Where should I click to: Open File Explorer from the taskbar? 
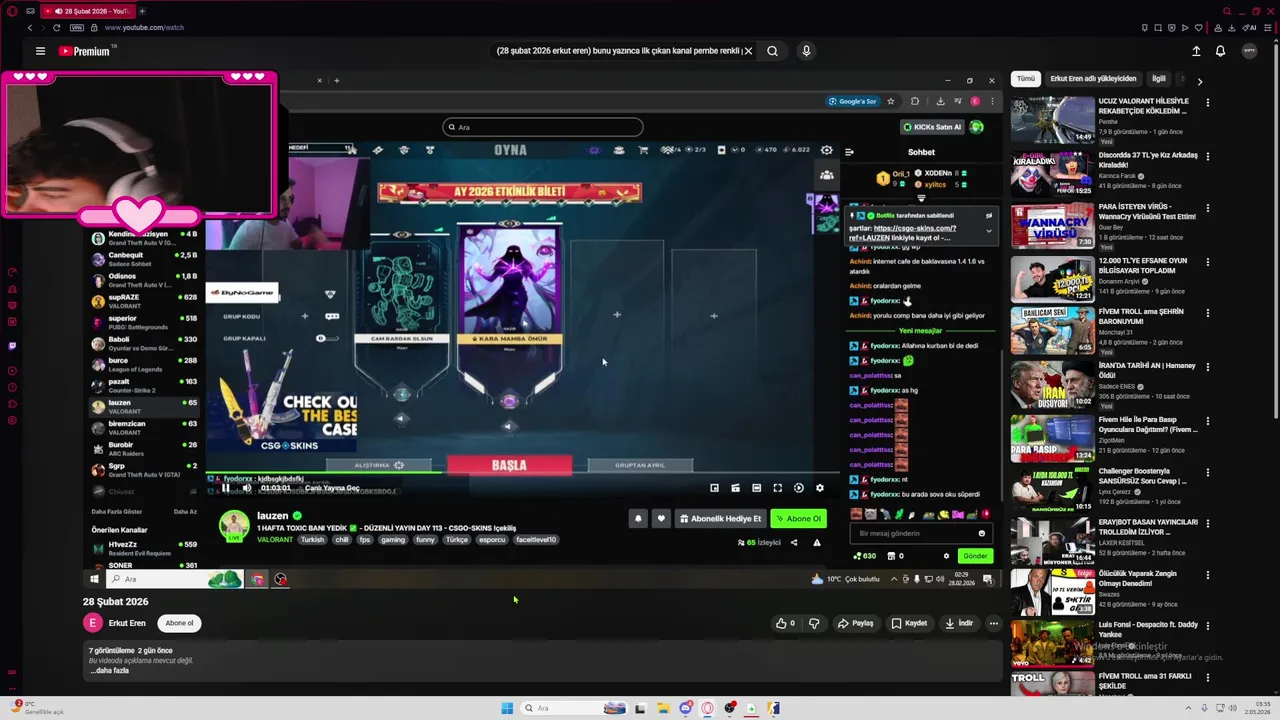pyautogui.click(x=662, y=708)
